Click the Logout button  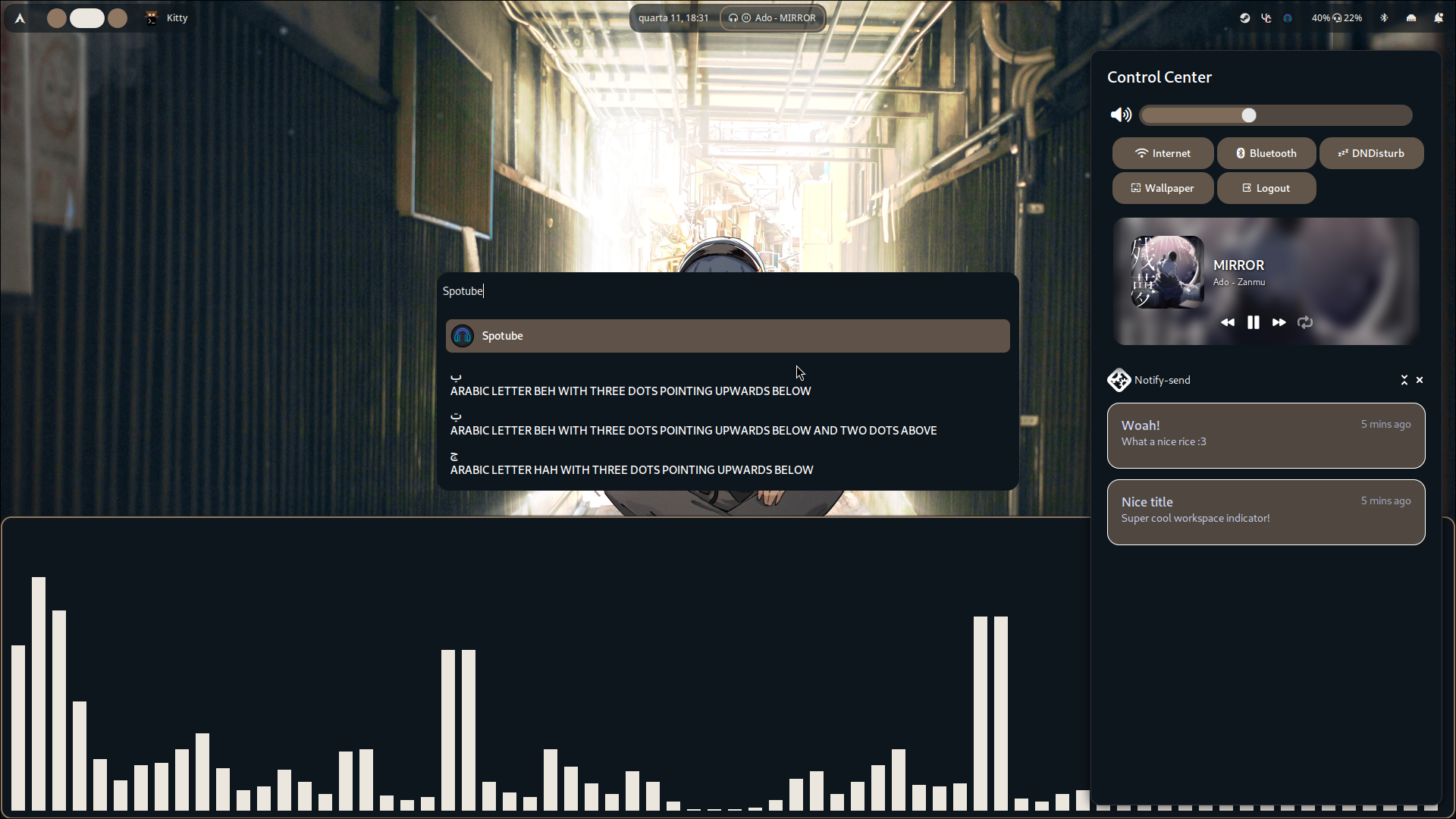pyautogui.click(x=1266, y=188)
